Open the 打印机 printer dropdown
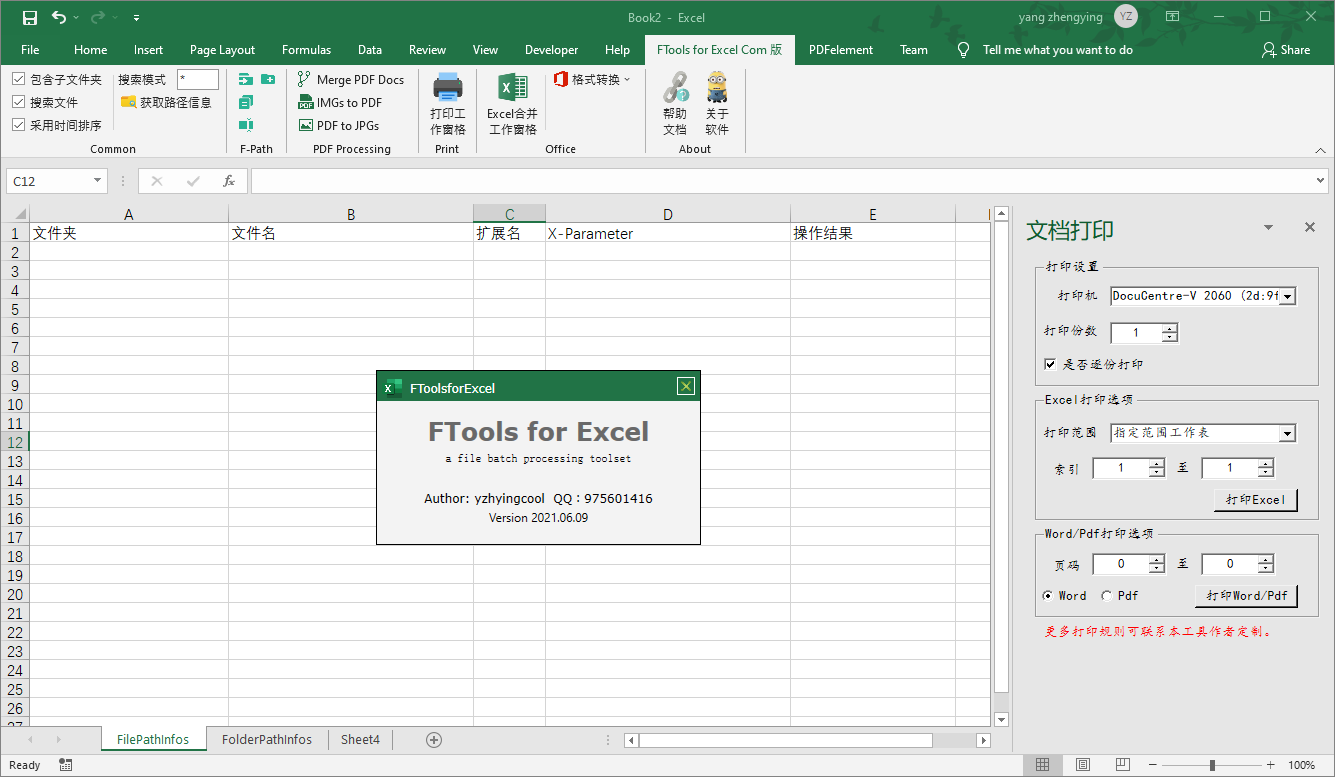 click(1287, 296)
